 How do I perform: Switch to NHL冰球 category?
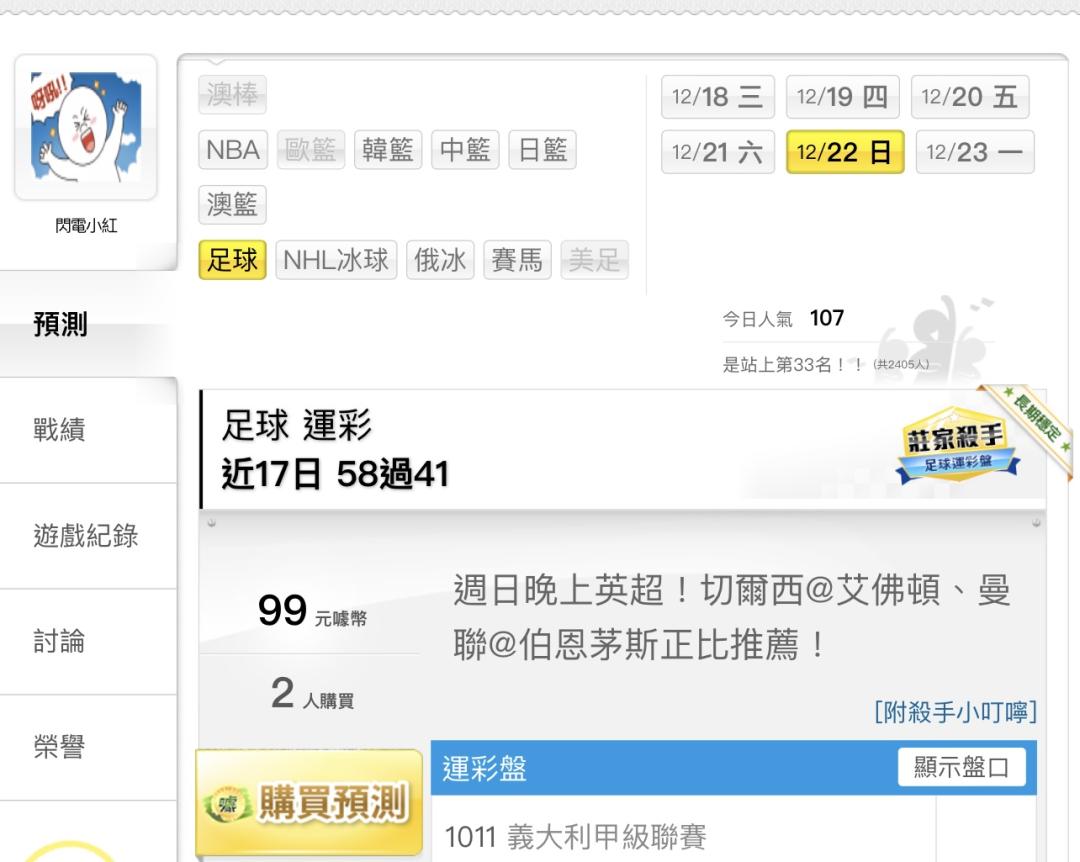(x=336, y=260)
